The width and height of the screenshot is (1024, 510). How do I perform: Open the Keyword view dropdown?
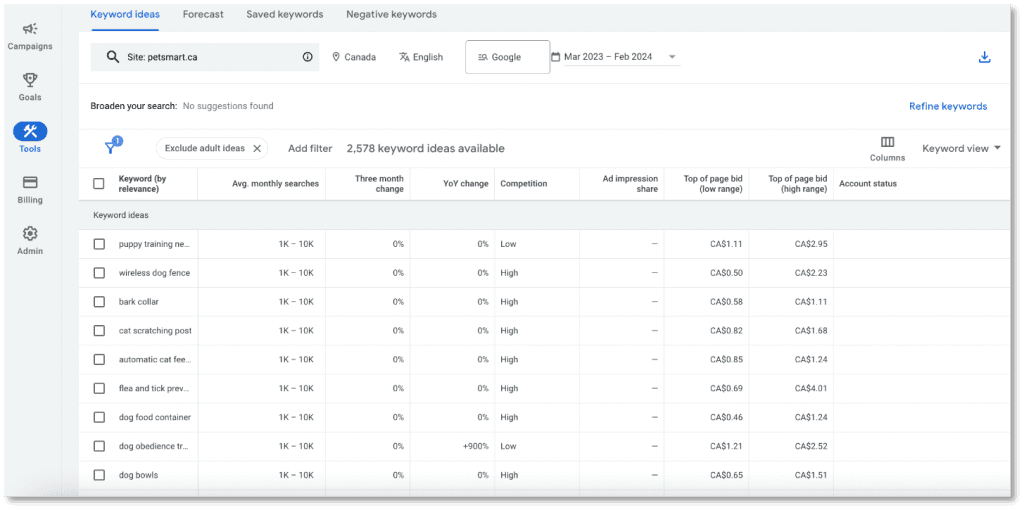[x=961, y=148]
